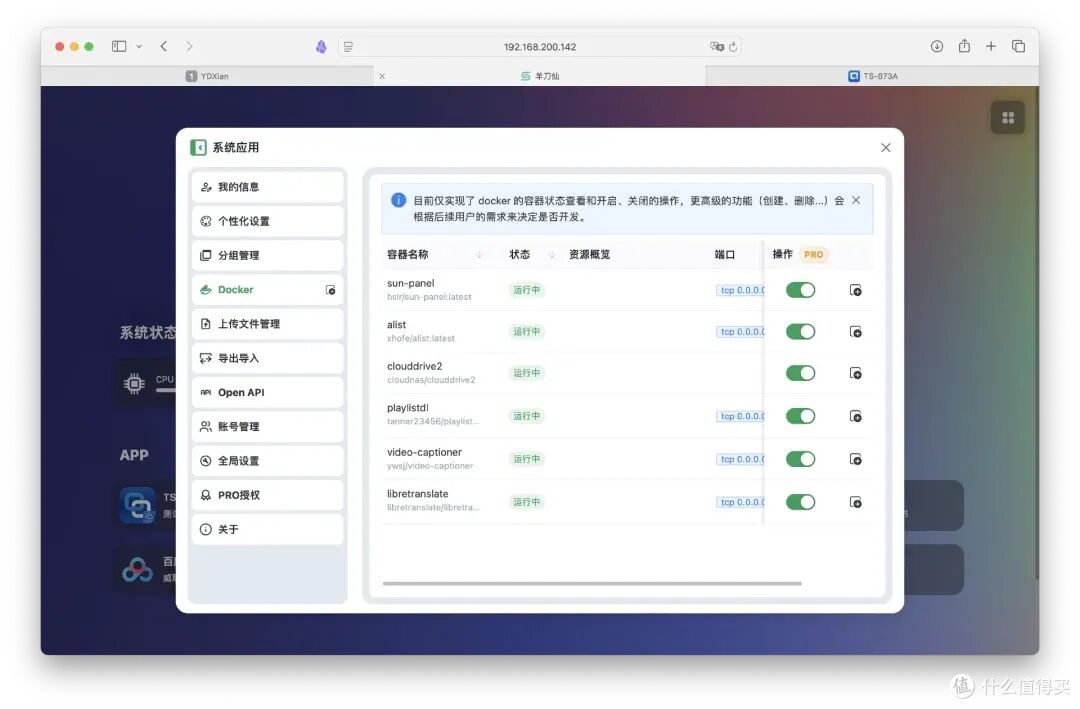This screenshot has width=1080, height=709.
Task: Dismiss the docker info notice
Action: [856, 200]
